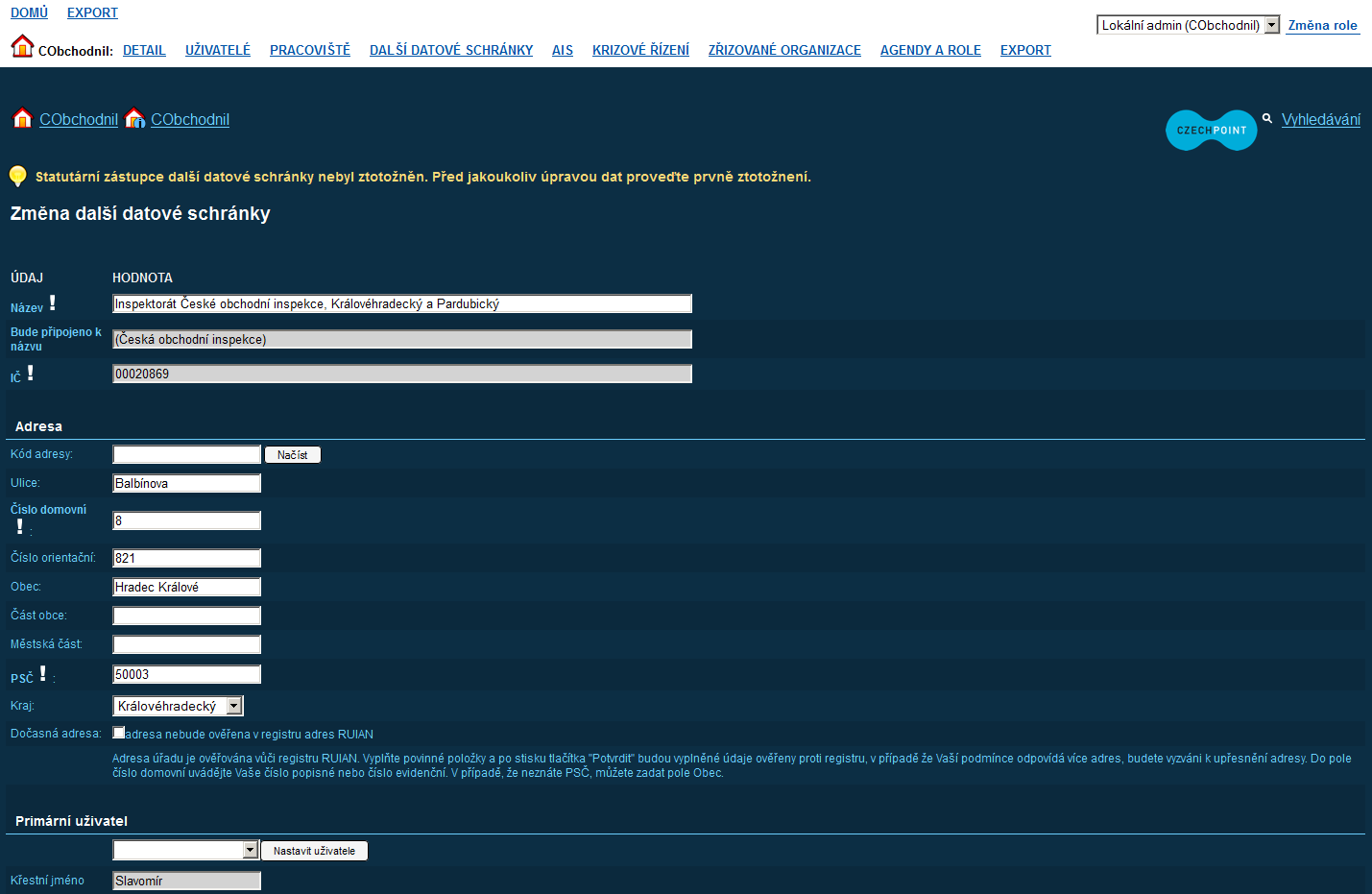
Task: Click the magnifier icon next to Vyhledávání
Action: (x=1267, y=118)
